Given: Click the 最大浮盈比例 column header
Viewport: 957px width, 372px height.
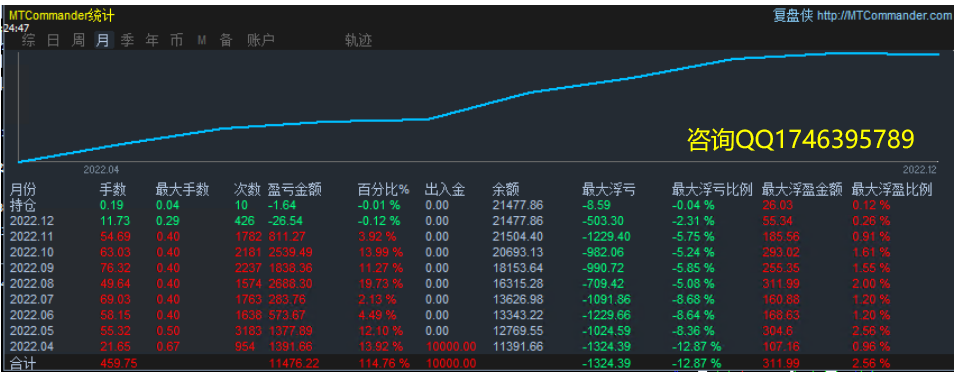Looking at the screenshot, I should tap(892, 190).
